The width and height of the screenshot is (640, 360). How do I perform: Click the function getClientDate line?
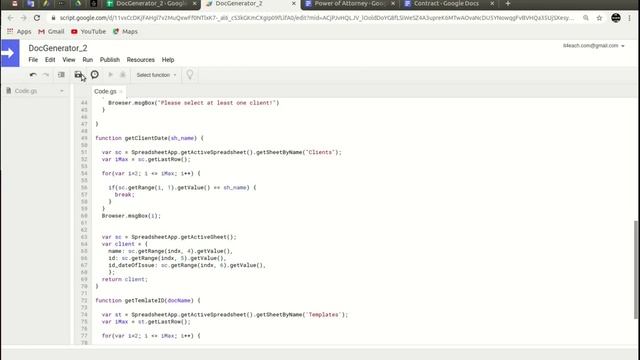(x=149, y=138)
